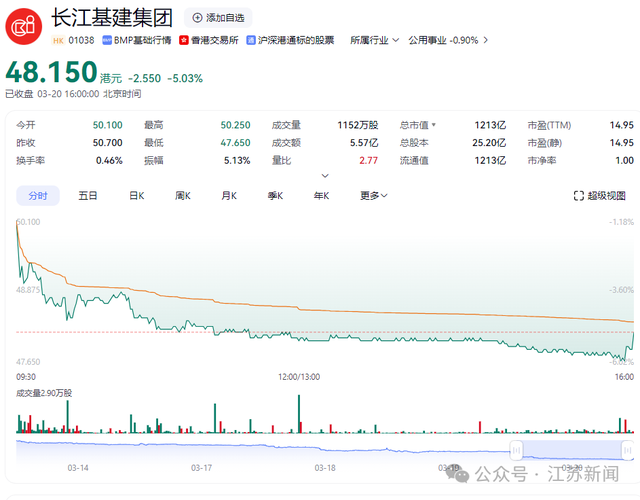Add stock via 添加自选 button
Image resolution: width=640 pixels, height=500 pixels.
pos(218,18)
